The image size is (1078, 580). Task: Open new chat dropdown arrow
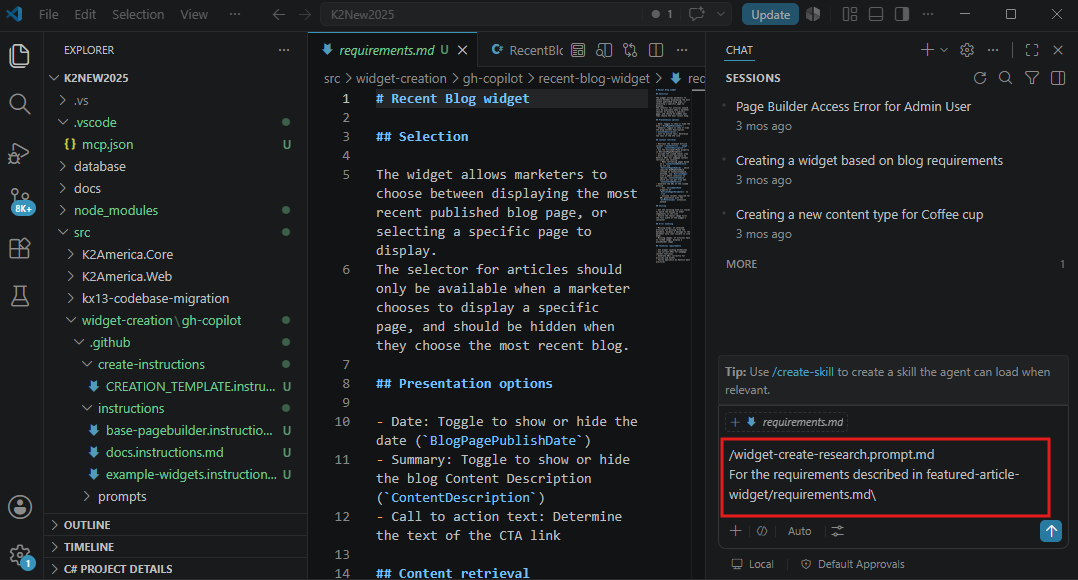944,50
